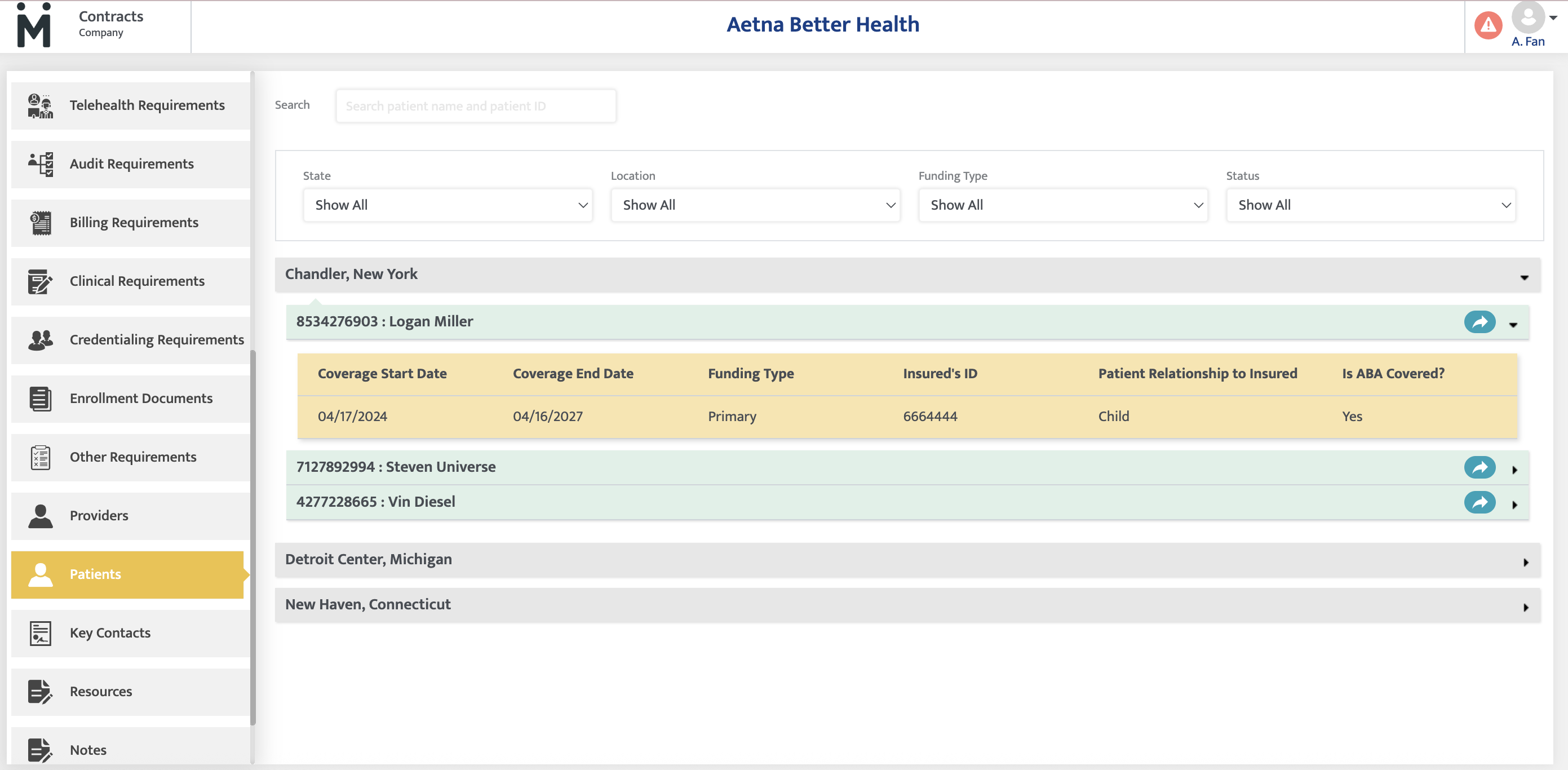The width and height of the screenshot is (1568, 770).
Task: Navigate to Key Contacts page
Action: [x=130, y=633]
